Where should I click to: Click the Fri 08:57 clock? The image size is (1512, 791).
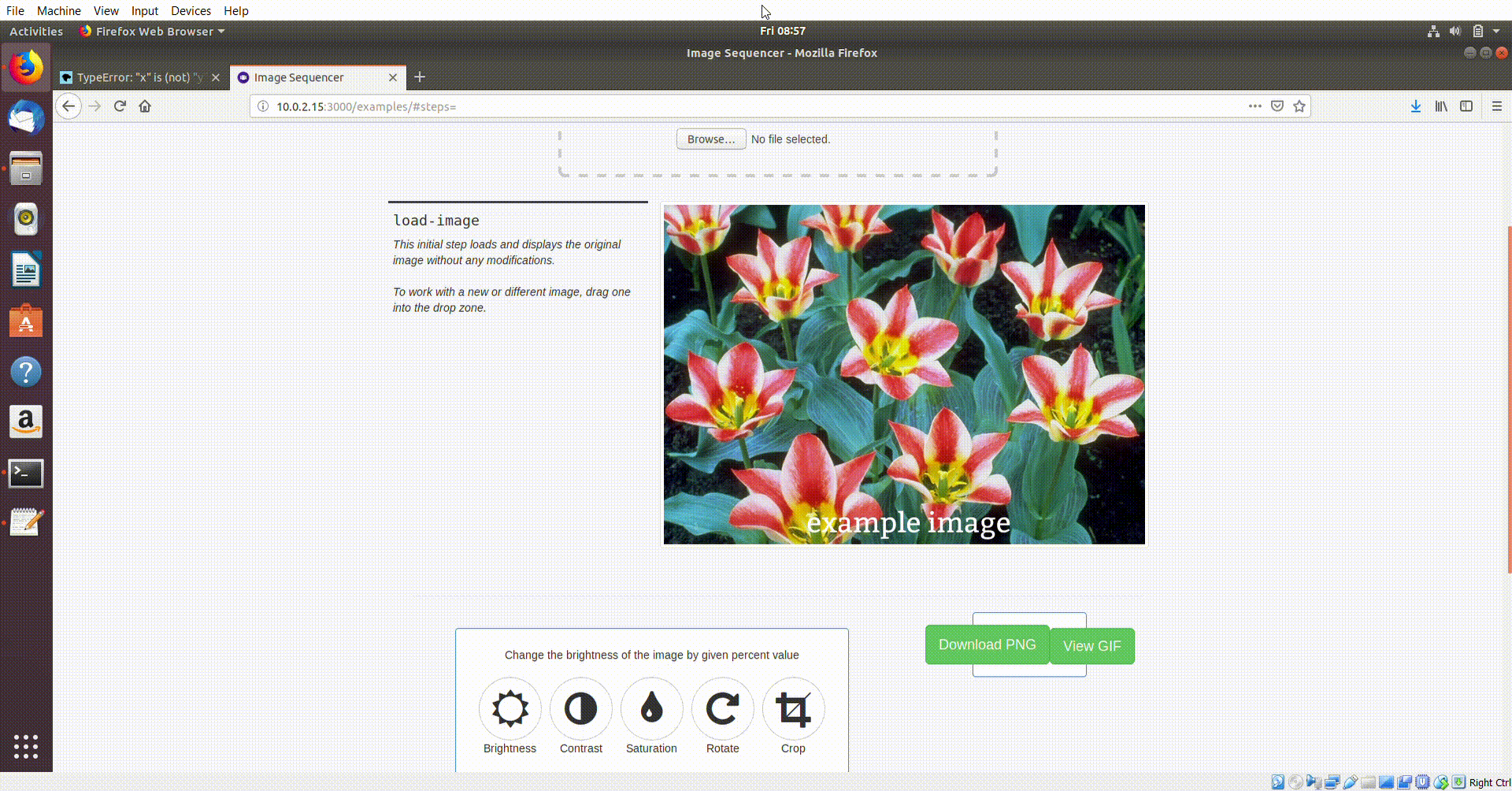tap(782, 31)
